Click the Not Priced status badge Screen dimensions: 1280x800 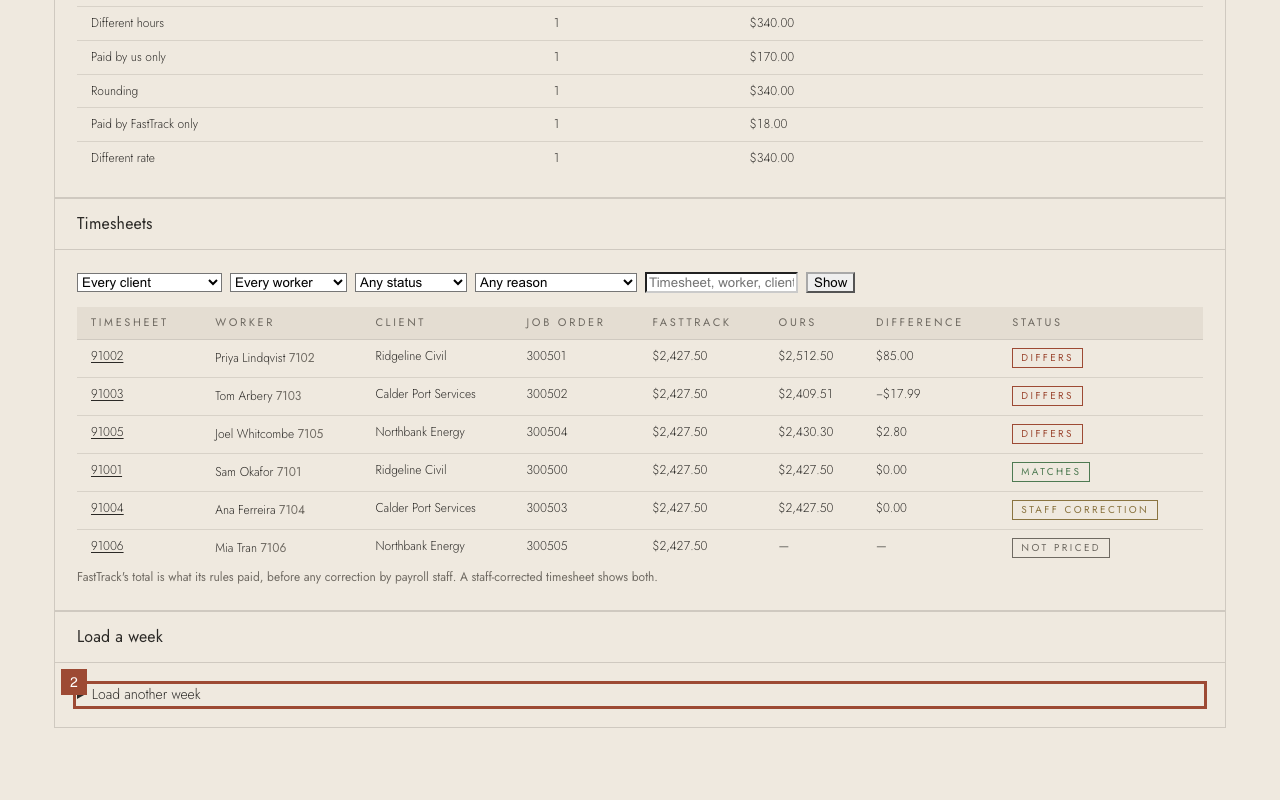click(x=1061, y=548)
